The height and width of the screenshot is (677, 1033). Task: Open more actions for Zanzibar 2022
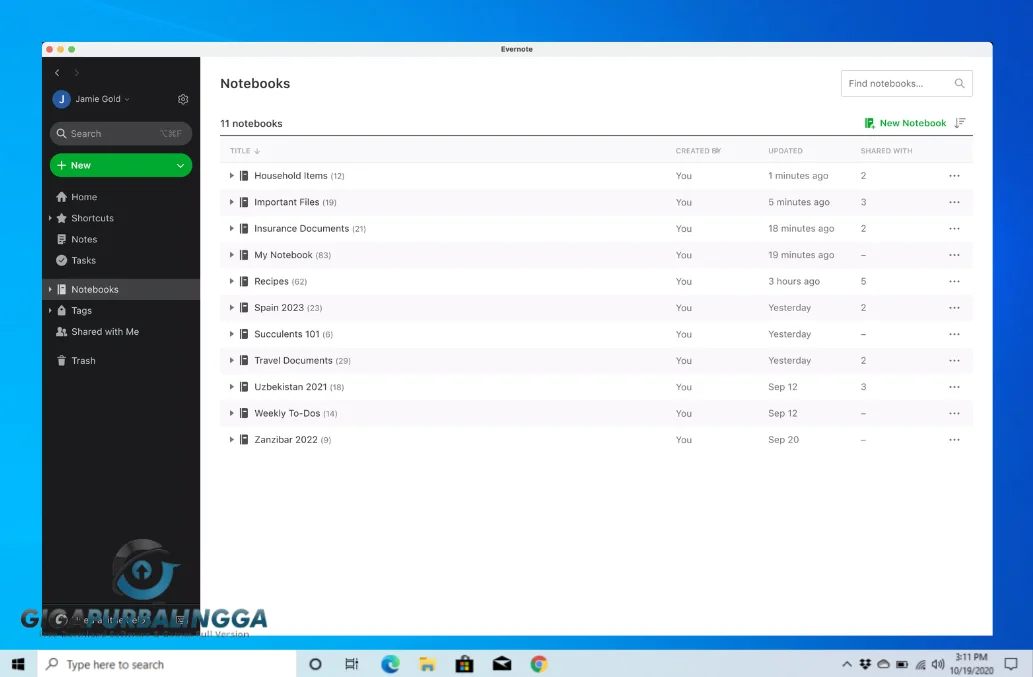tap(954, 439)
